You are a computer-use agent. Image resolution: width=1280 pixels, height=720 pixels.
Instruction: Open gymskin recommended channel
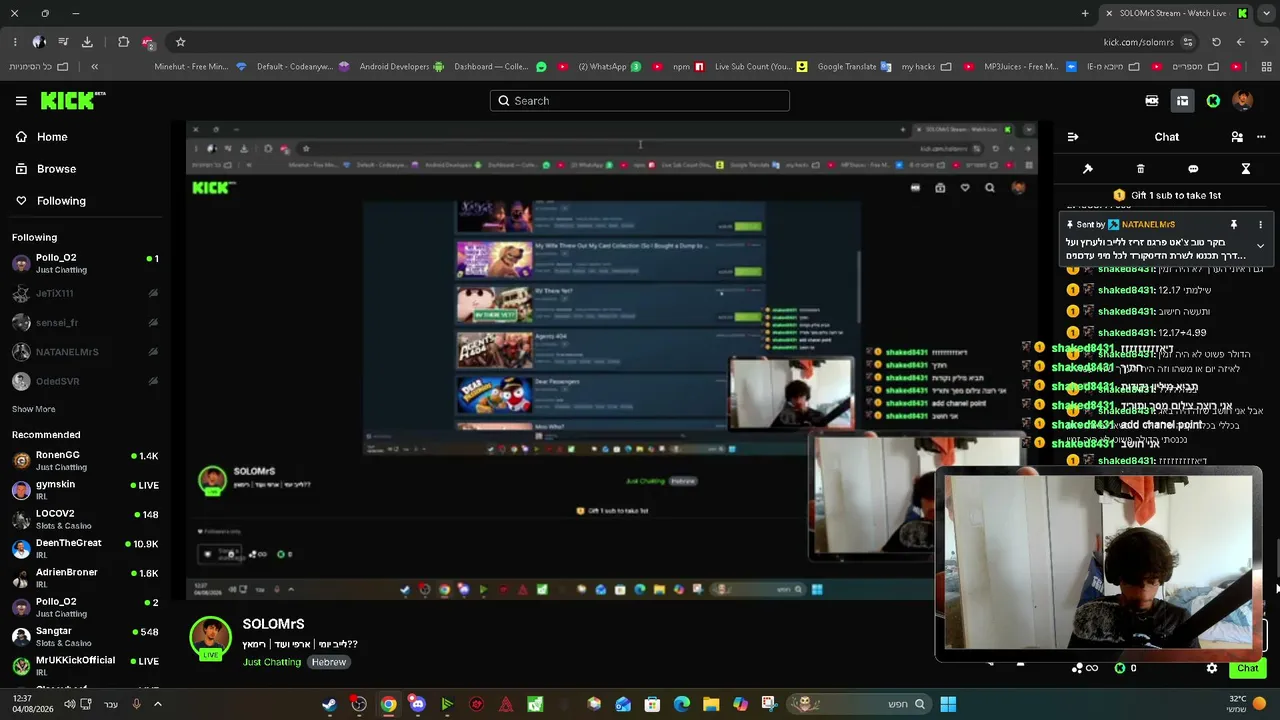click(85, 490)
